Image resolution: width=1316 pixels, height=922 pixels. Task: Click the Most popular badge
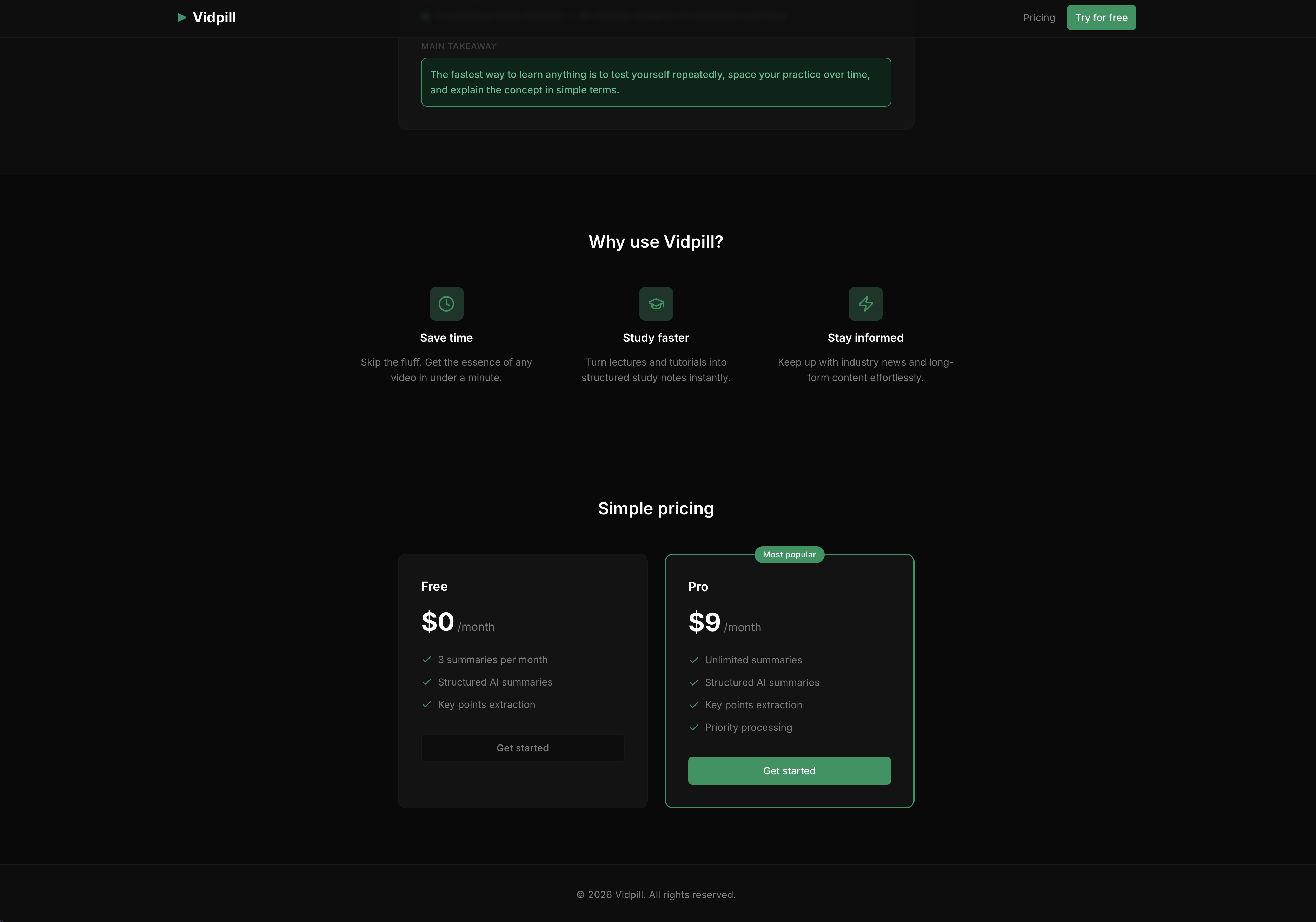point(789,555)
